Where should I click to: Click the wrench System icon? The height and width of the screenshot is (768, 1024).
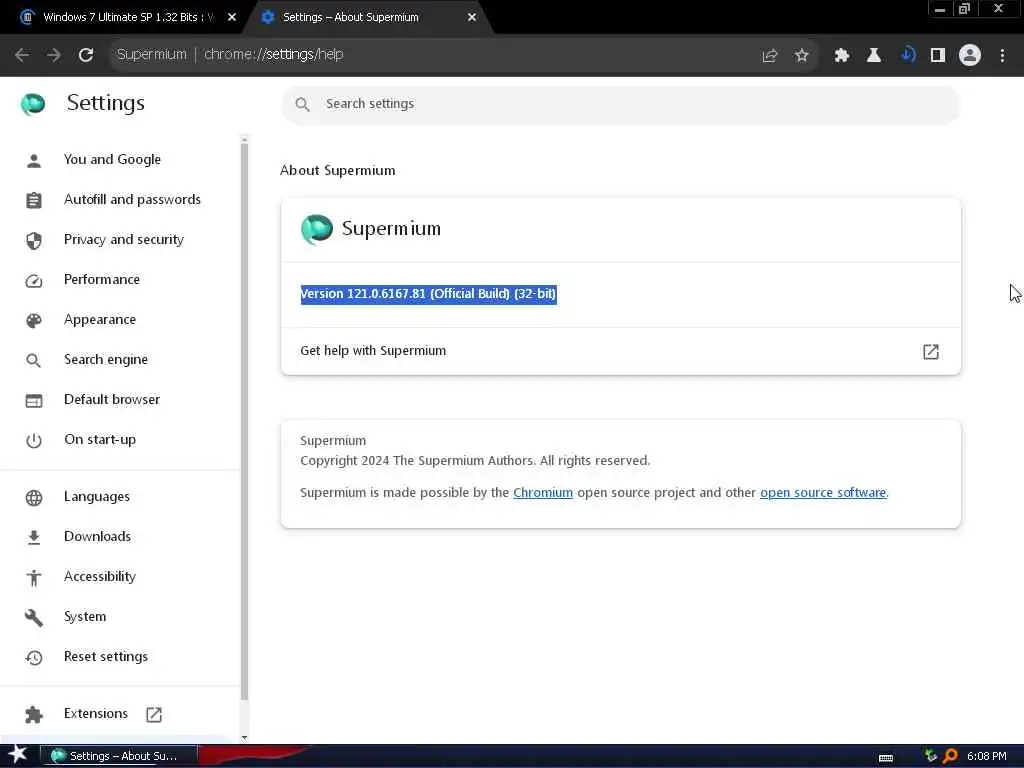34,617
